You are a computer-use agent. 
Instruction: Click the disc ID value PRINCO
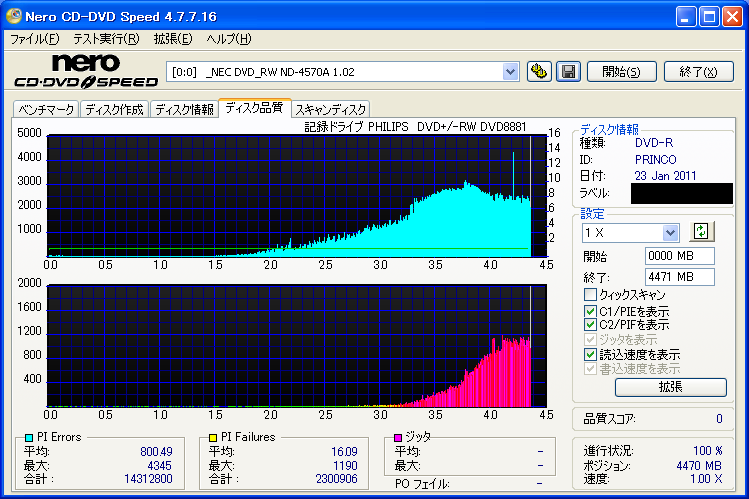click(655, 159)
